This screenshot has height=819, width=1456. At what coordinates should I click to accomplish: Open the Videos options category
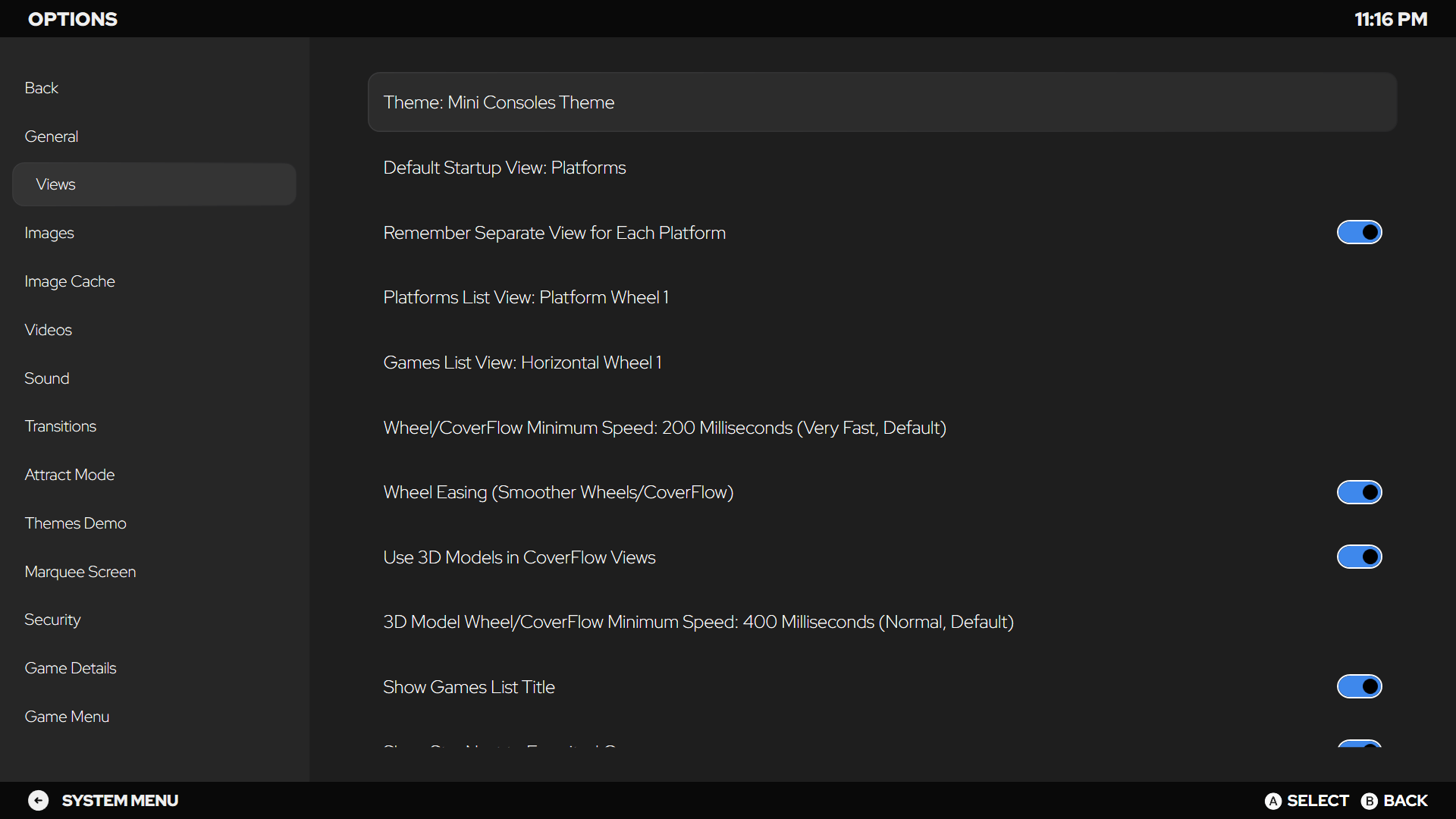coord(154,330)
